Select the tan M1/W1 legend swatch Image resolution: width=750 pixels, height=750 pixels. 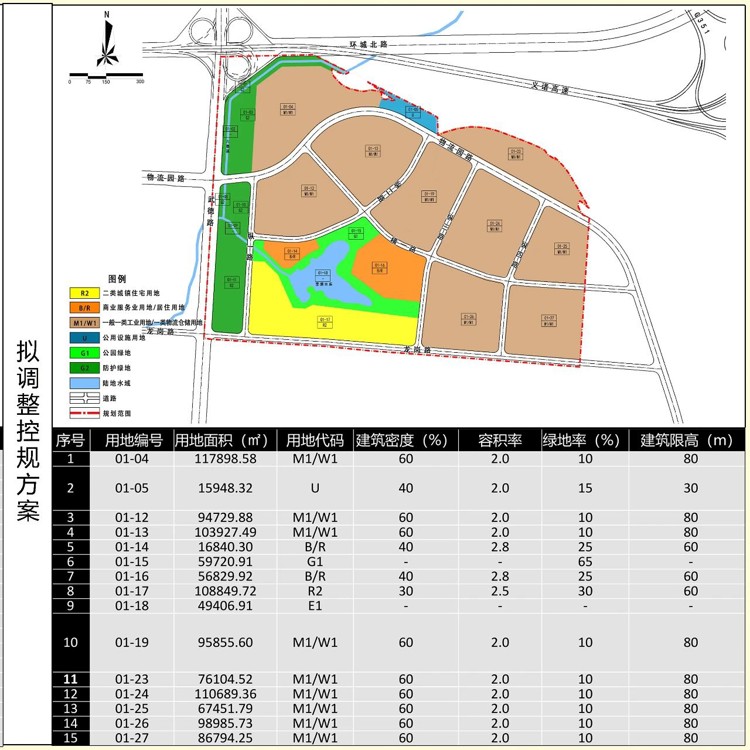[x=85, y=323]
